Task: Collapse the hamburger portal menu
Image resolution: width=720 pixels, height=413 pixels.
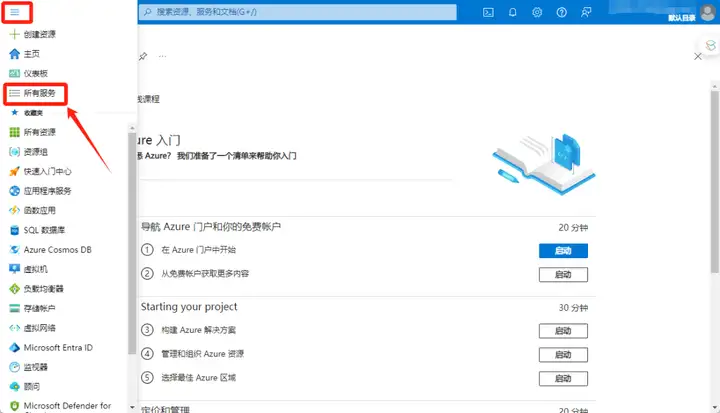Action: pos(15,12)
